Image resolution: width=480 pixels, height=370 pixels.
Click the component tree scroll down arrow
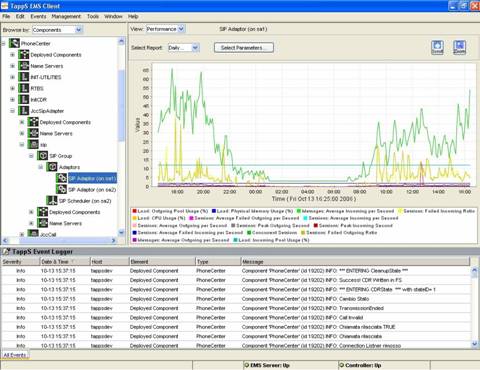[121, 232]
